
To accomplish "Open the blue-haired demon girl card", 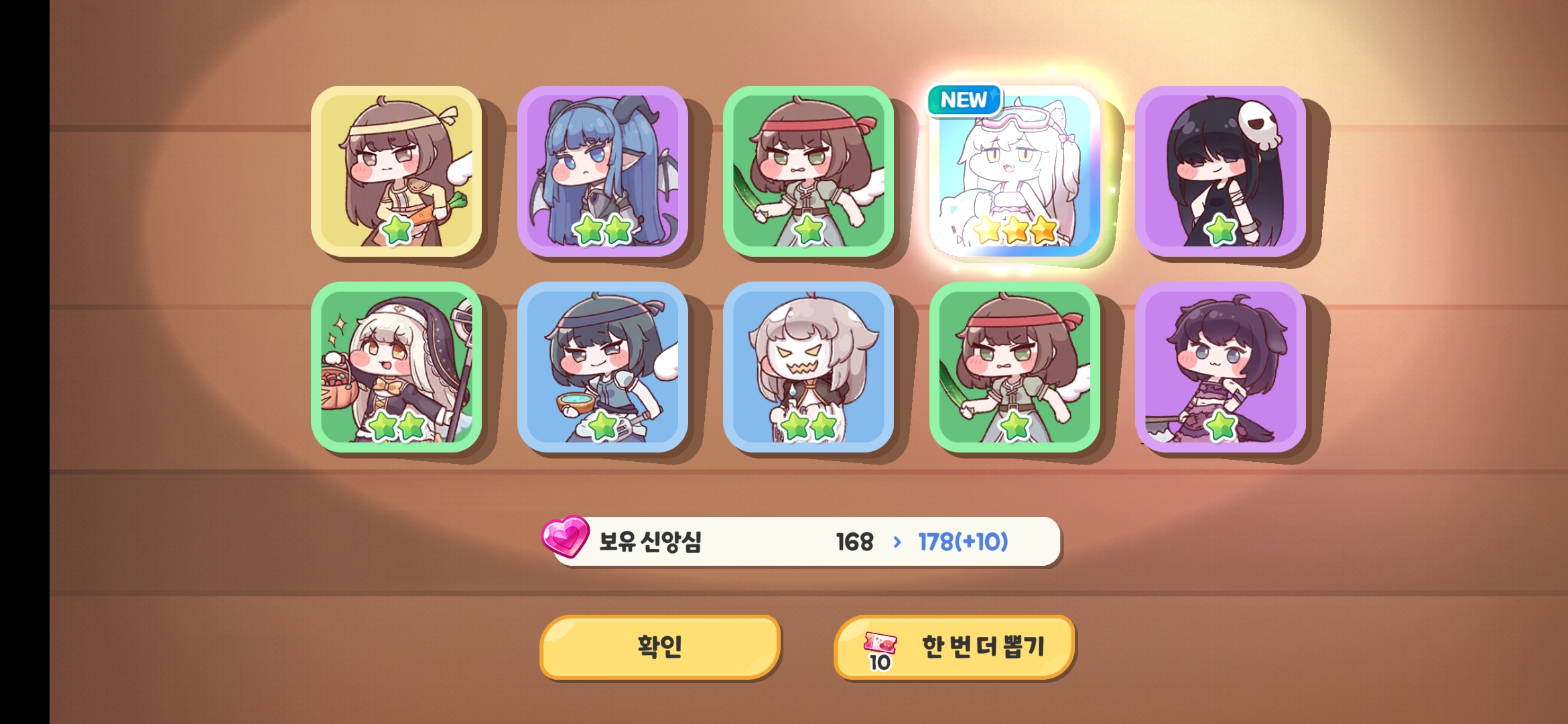I will 602,171.
